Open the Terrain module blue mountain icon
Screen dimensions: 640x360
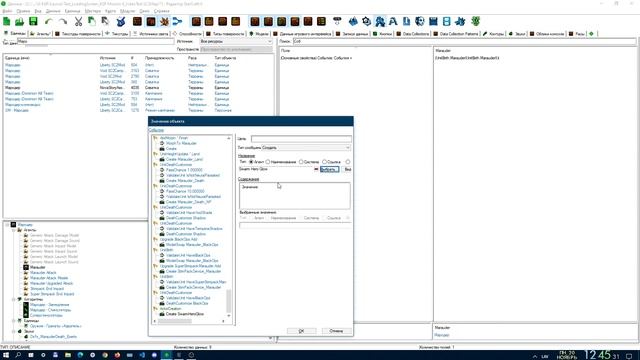point(353,22)
